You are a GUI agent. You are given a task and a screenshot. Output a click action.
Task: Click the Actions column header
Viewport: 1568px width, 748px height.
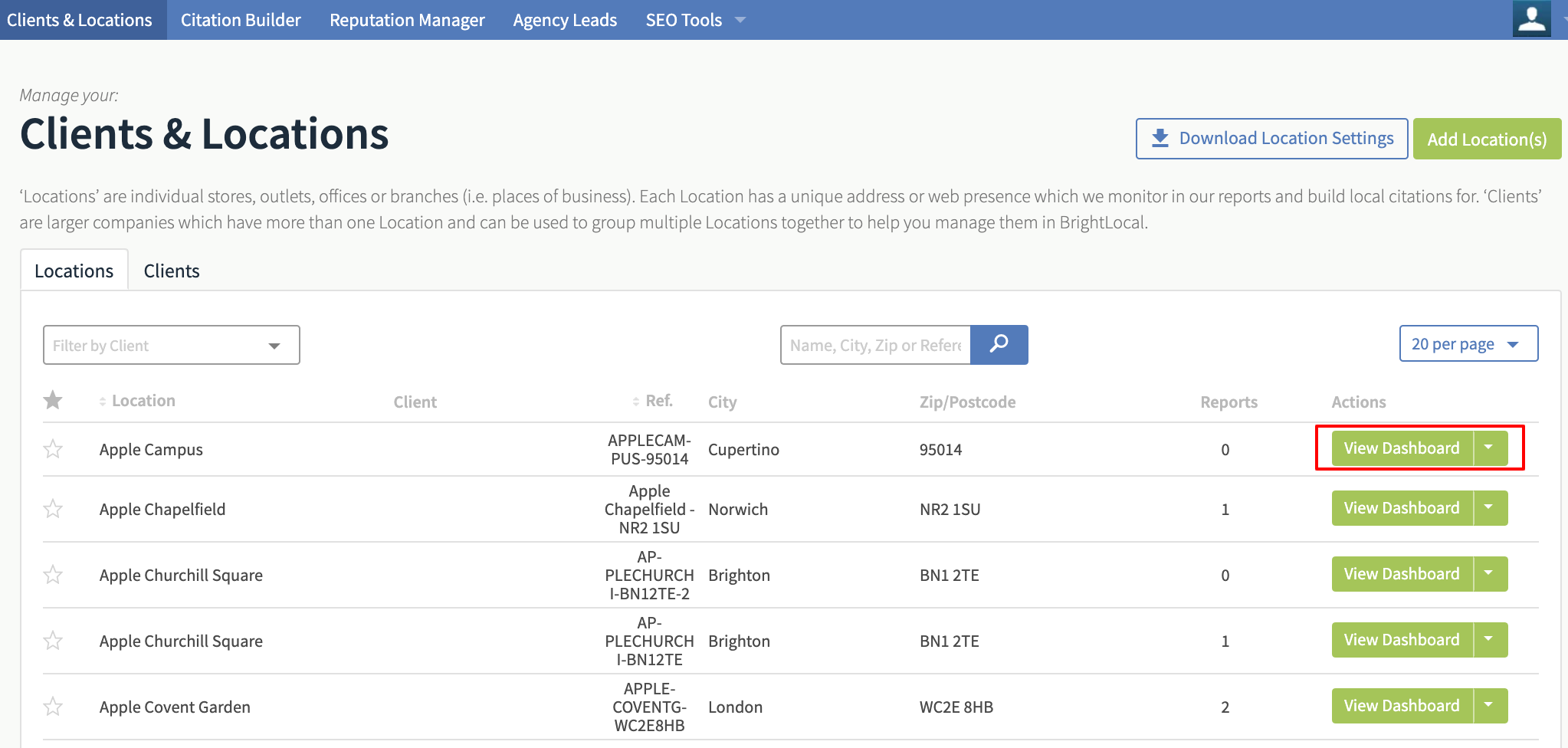pos(1358,402)
